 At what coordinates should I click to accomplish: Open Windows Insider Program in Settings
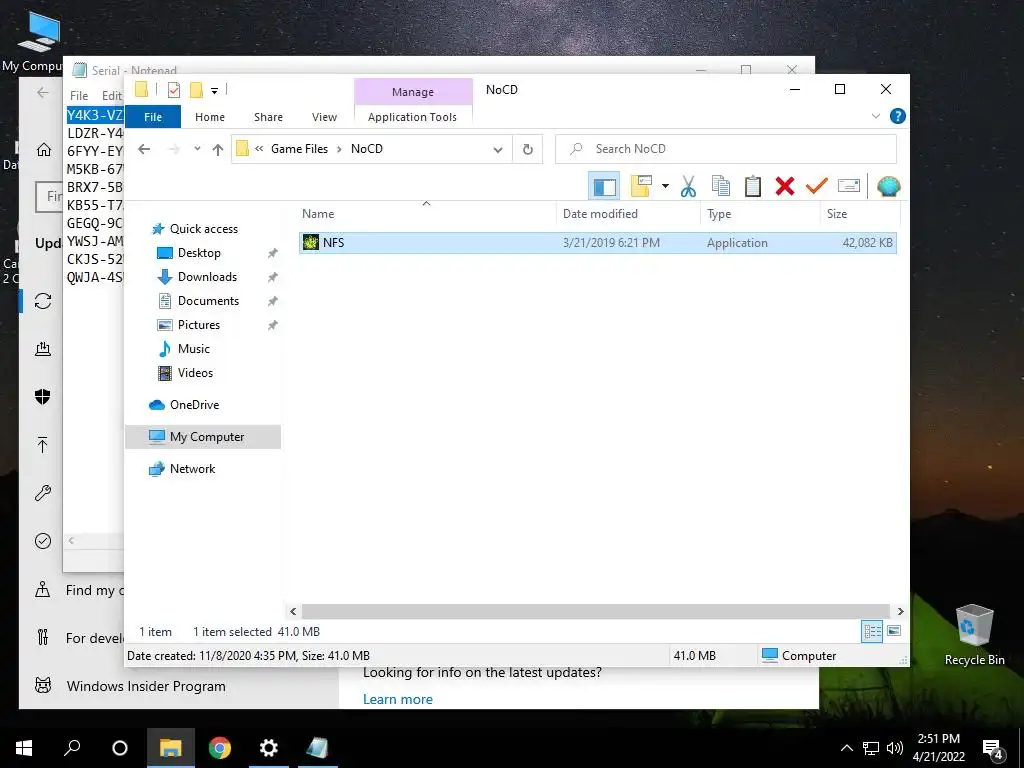[146, 686]
